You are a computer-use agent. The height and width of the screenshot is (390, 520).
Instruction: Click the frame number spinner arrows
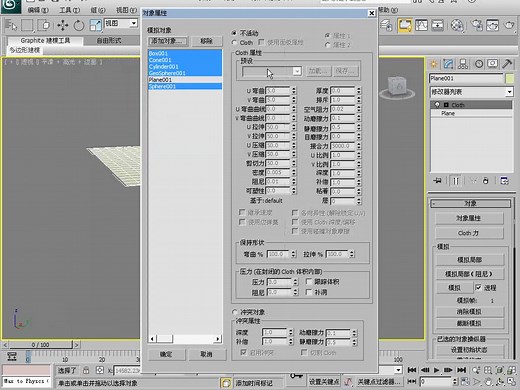tap(455, 381)
